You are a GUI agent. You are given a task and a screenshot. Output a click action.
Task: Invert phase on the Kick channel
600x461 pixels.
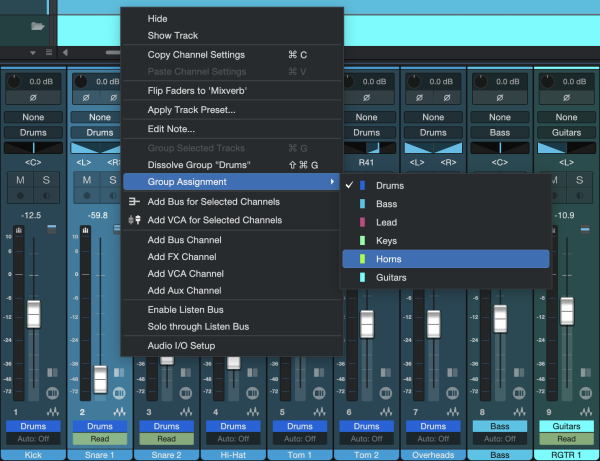click(x=33, y=98)
